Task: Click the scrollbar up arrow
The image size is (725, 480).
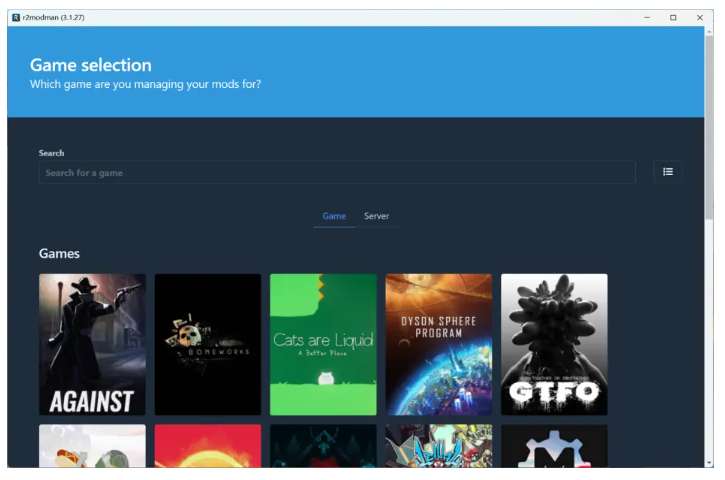Action: (x=710, y=32)
